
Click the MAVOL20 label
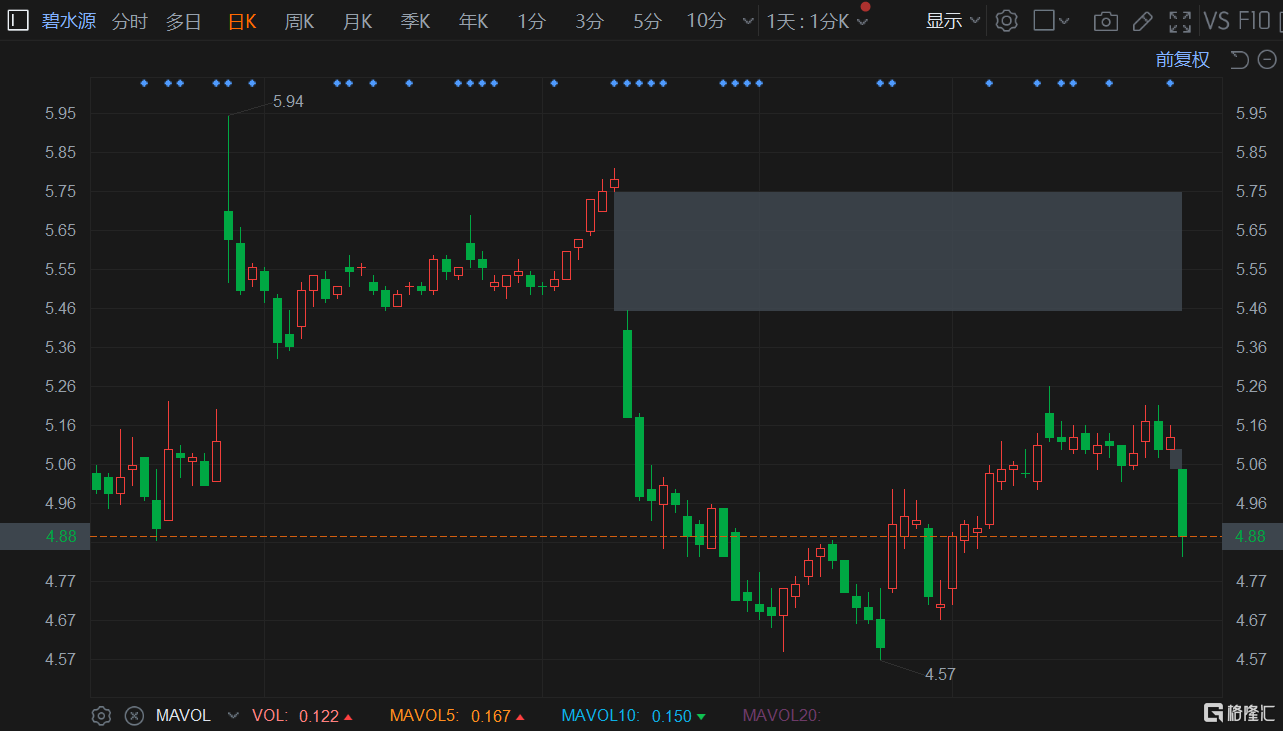tap(781, 716)
